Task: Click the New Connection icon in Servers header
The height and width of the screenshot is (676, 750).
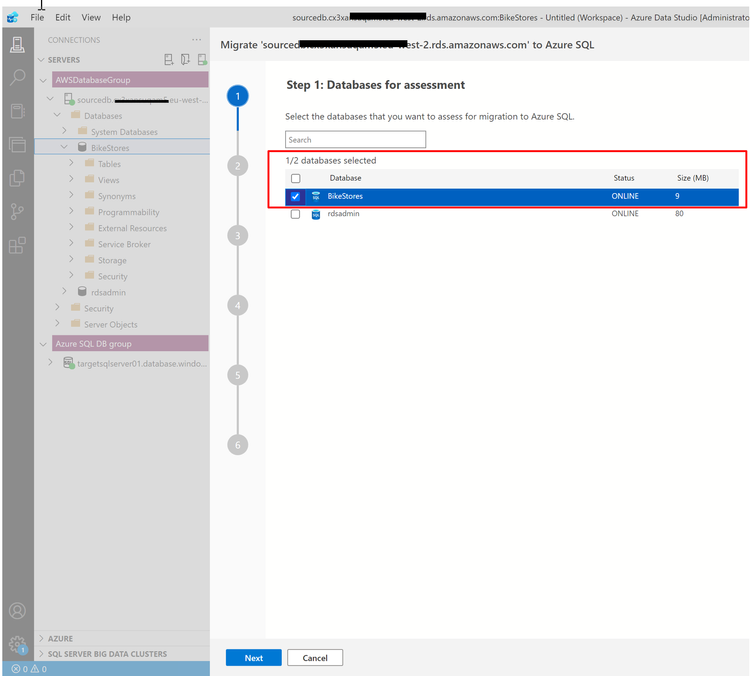Action: [169, 59]
